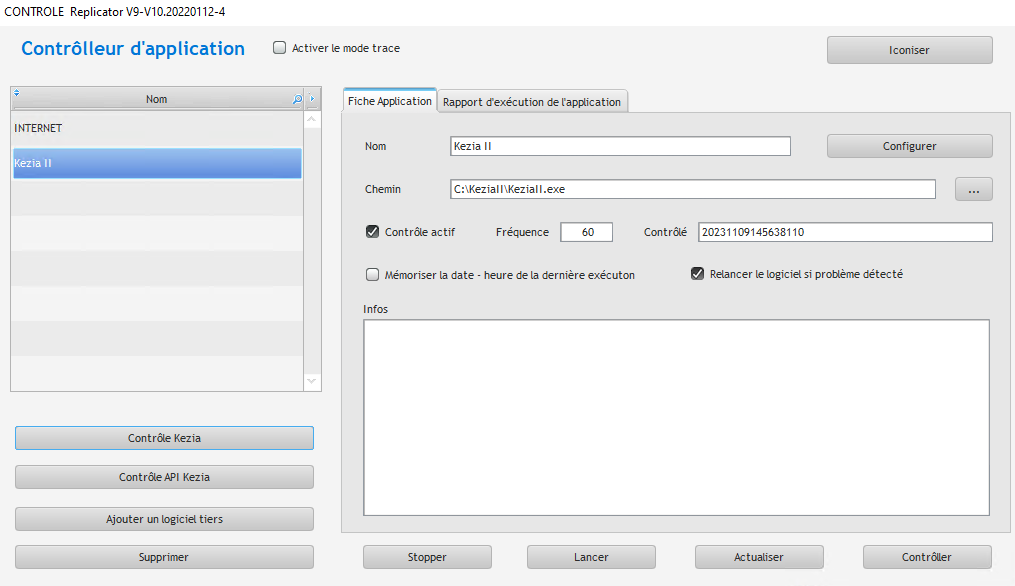Select INTERNET in the application list

155,129
